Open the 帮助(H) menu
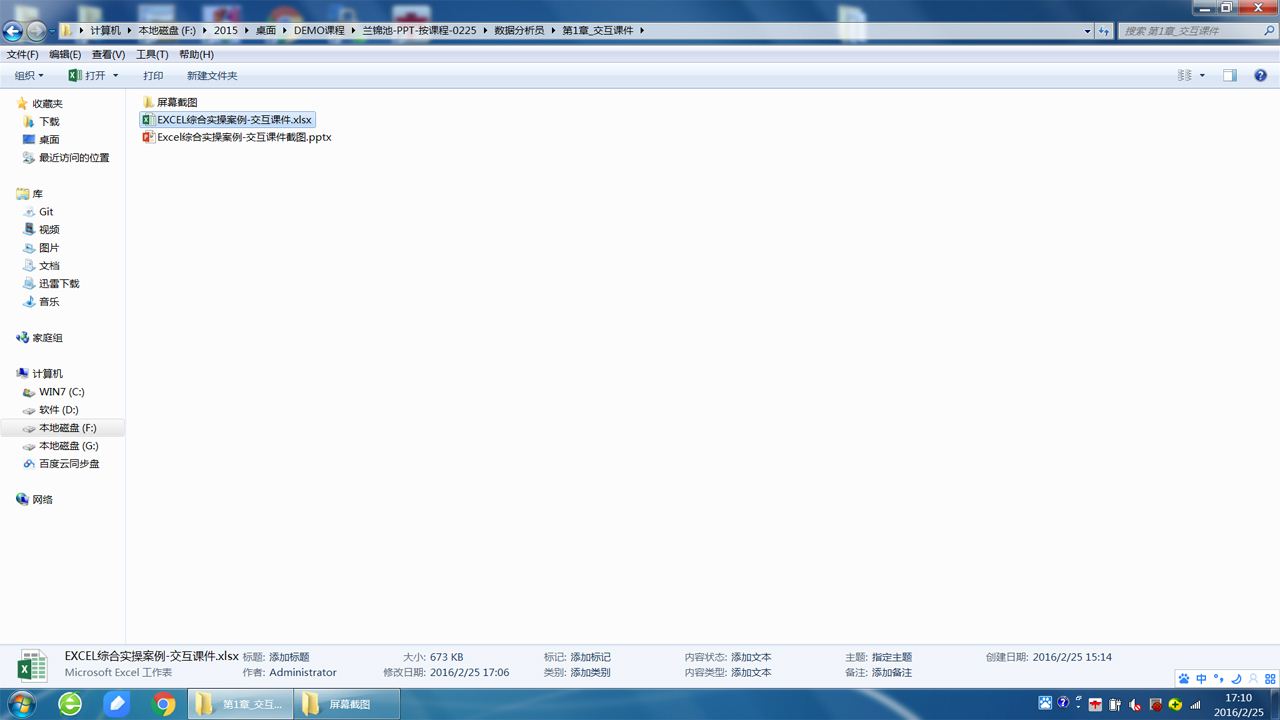 196,55
